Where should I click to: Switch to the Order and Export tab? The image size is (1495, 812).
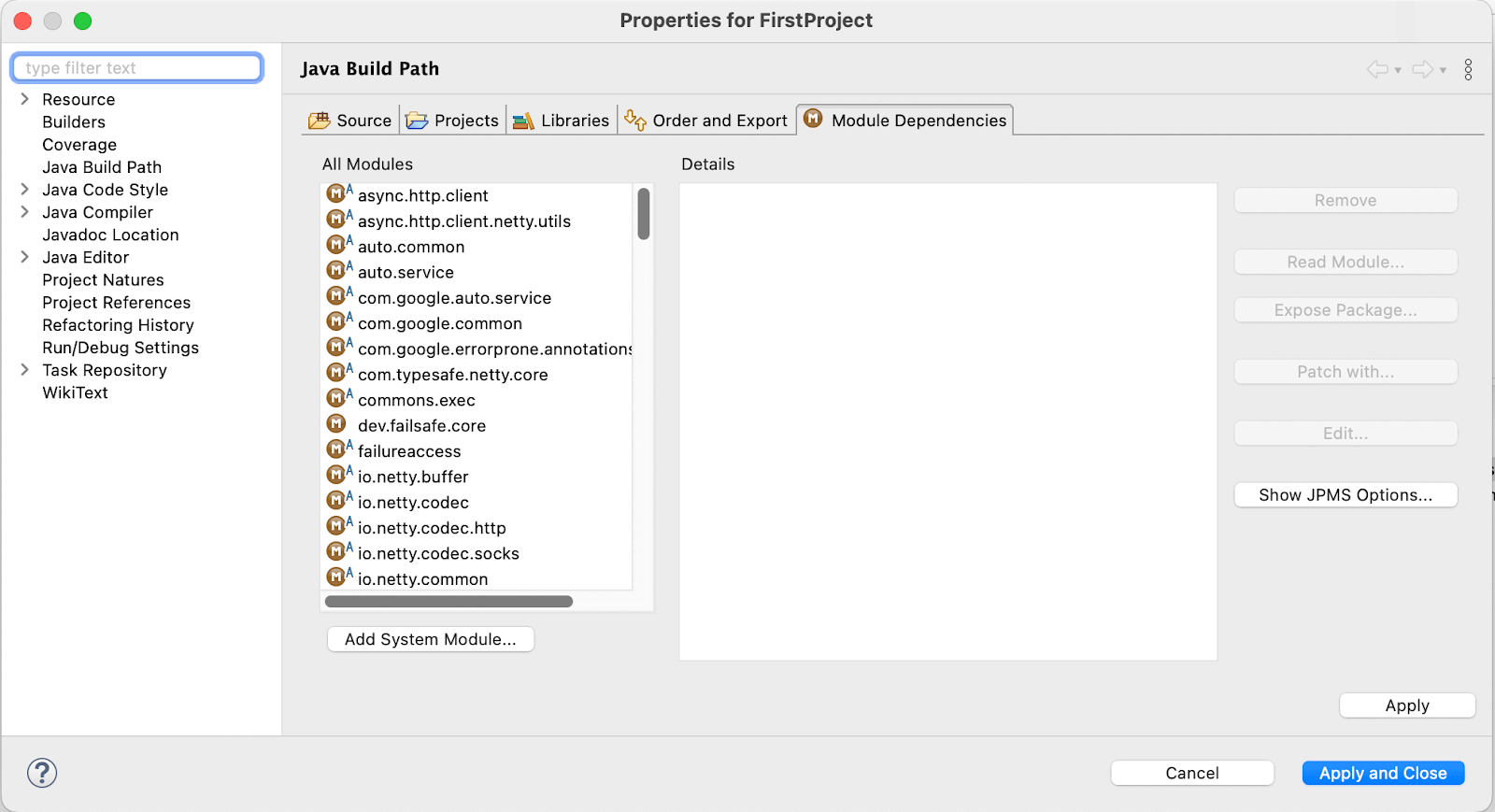[706, 121]
